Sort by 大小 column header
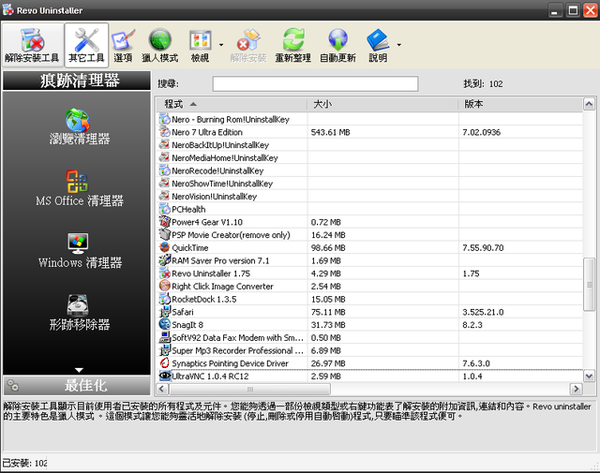 (x=383, y=104)
